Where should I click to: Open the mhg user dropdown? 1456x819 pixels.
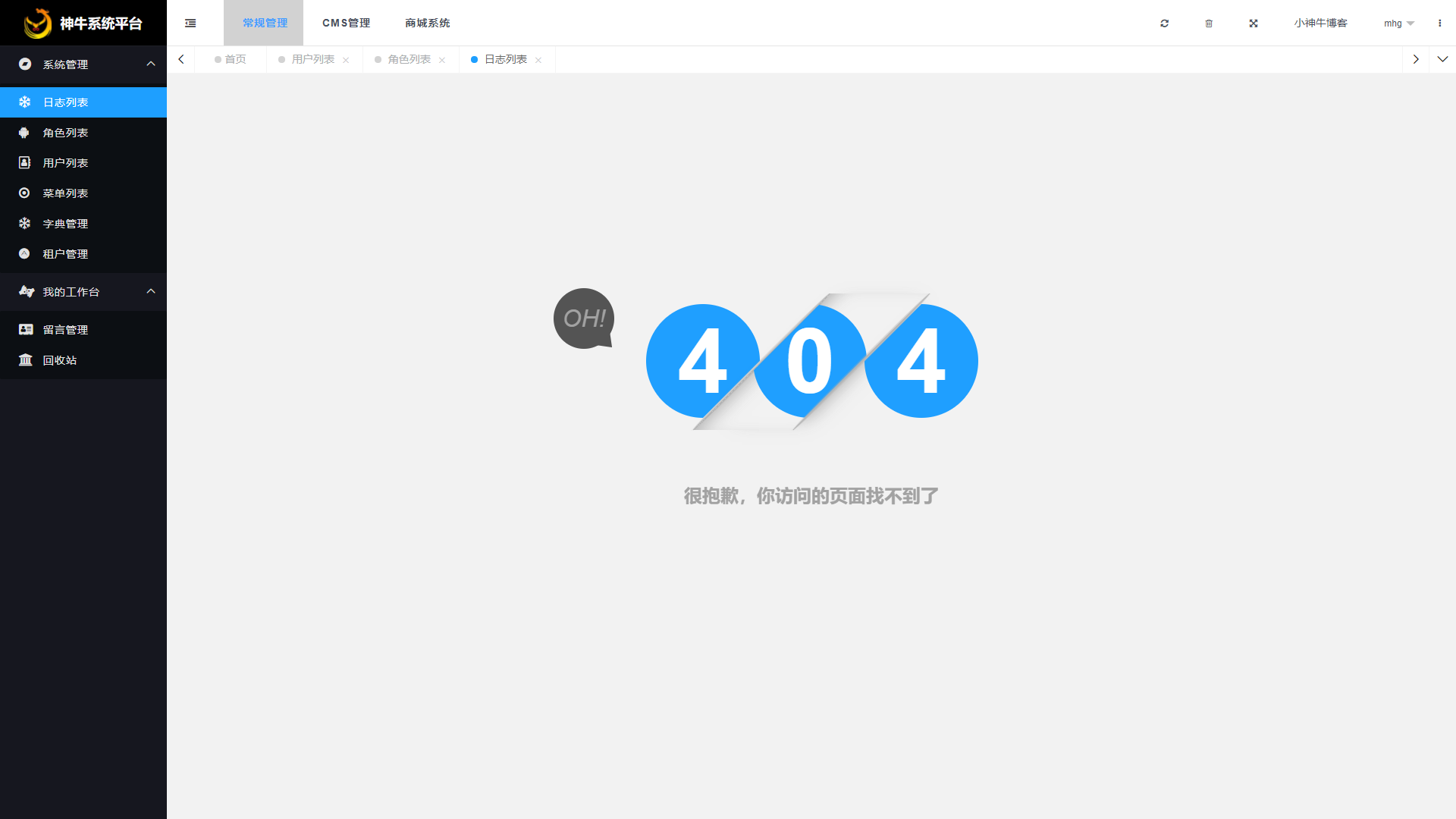point(1398,23)
